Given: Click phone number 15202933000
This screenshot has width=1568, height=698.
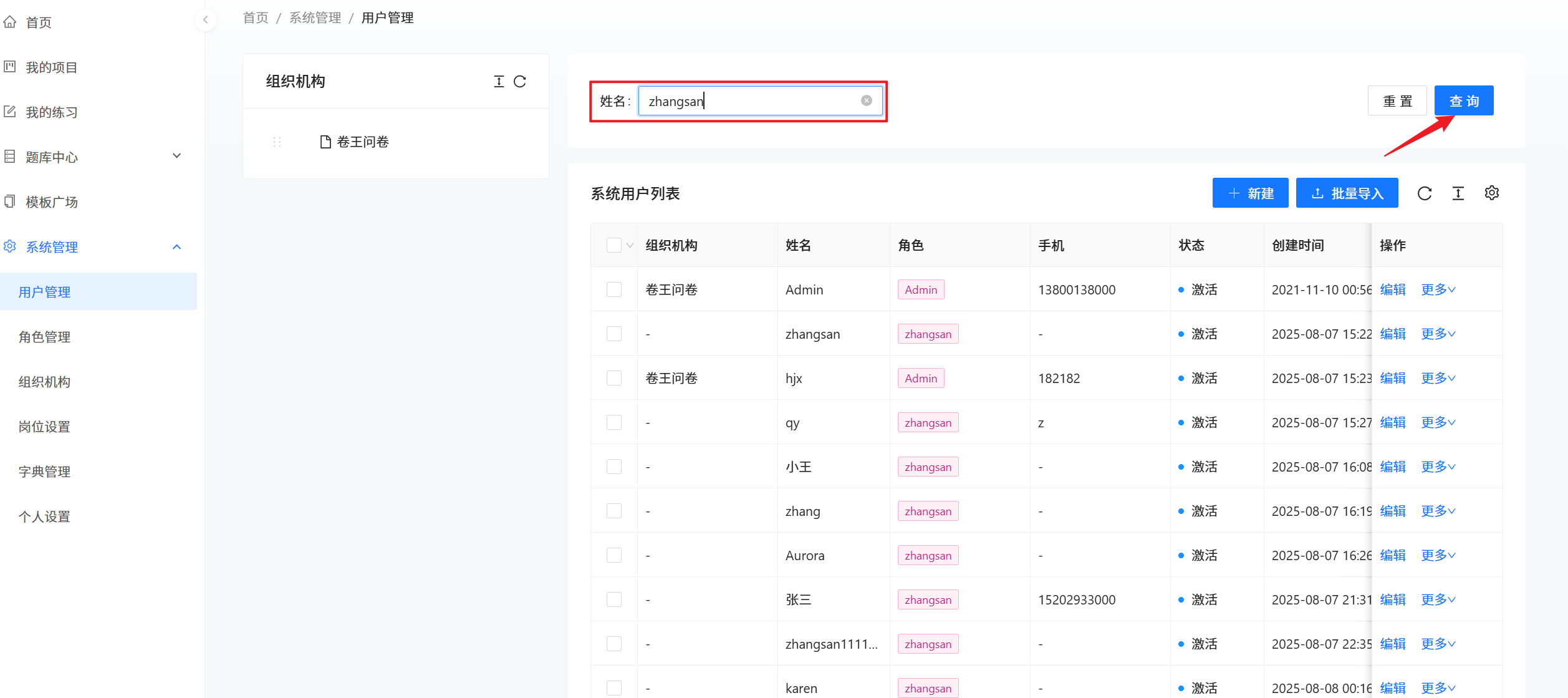Looking at the screenshot, I should tap(1077, 599).
